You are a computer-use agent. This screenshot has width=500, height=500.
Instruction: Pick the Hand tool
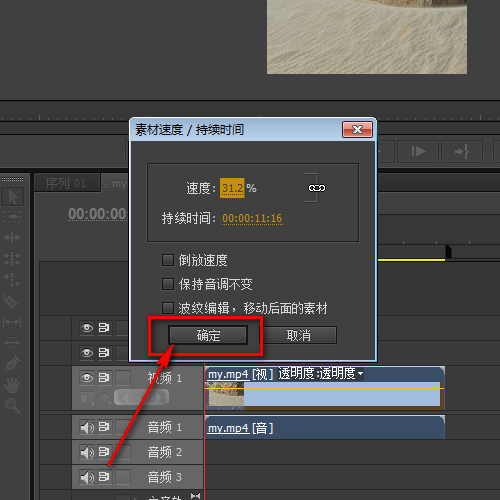[x=12, y=385]
